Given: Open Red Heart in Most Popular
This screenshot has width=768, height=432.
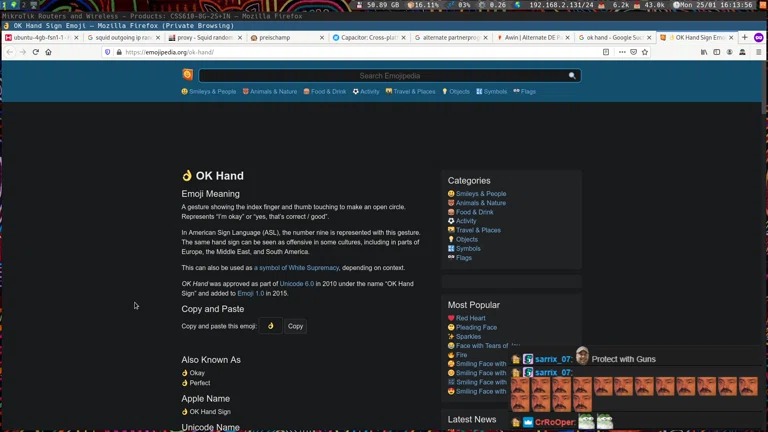Looking at the screenshot, I should (x=470, y=318).
